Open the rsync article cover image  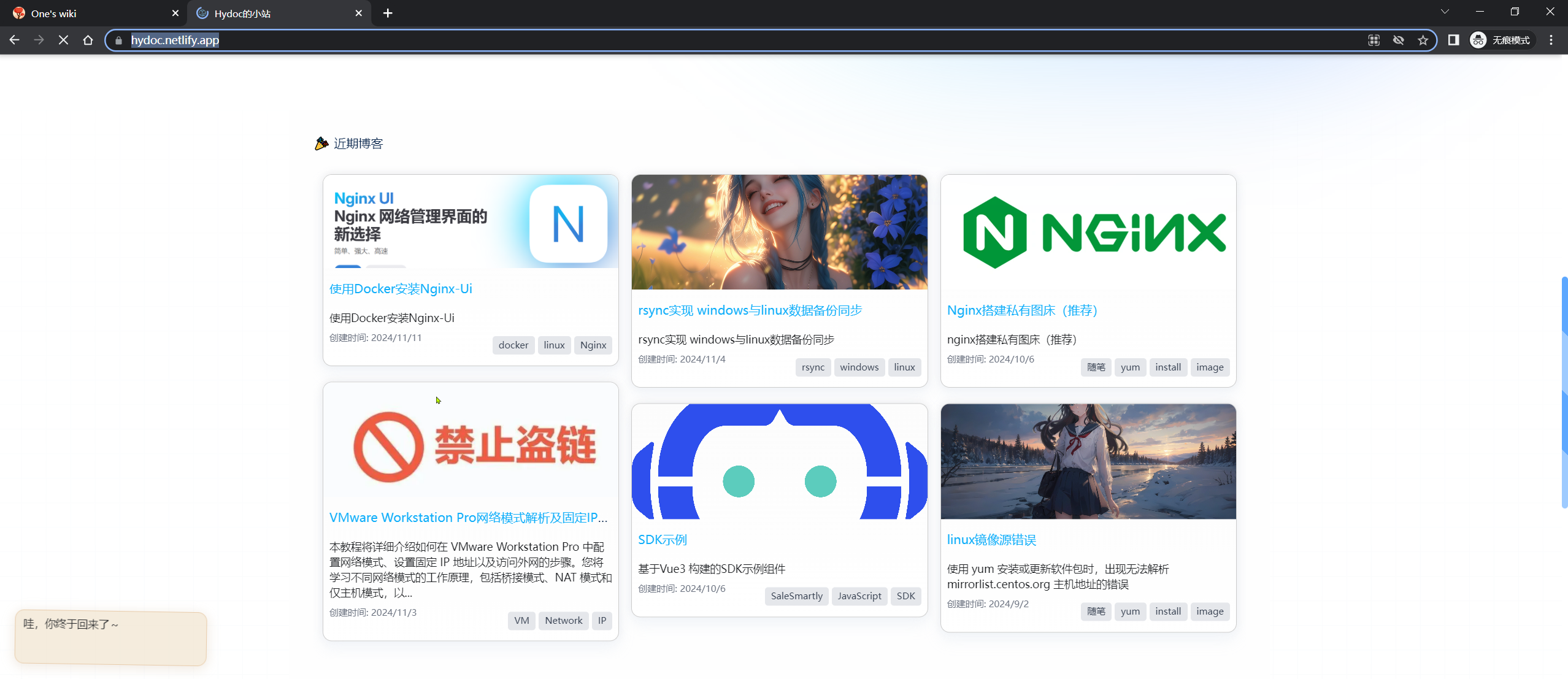point(779,232)
